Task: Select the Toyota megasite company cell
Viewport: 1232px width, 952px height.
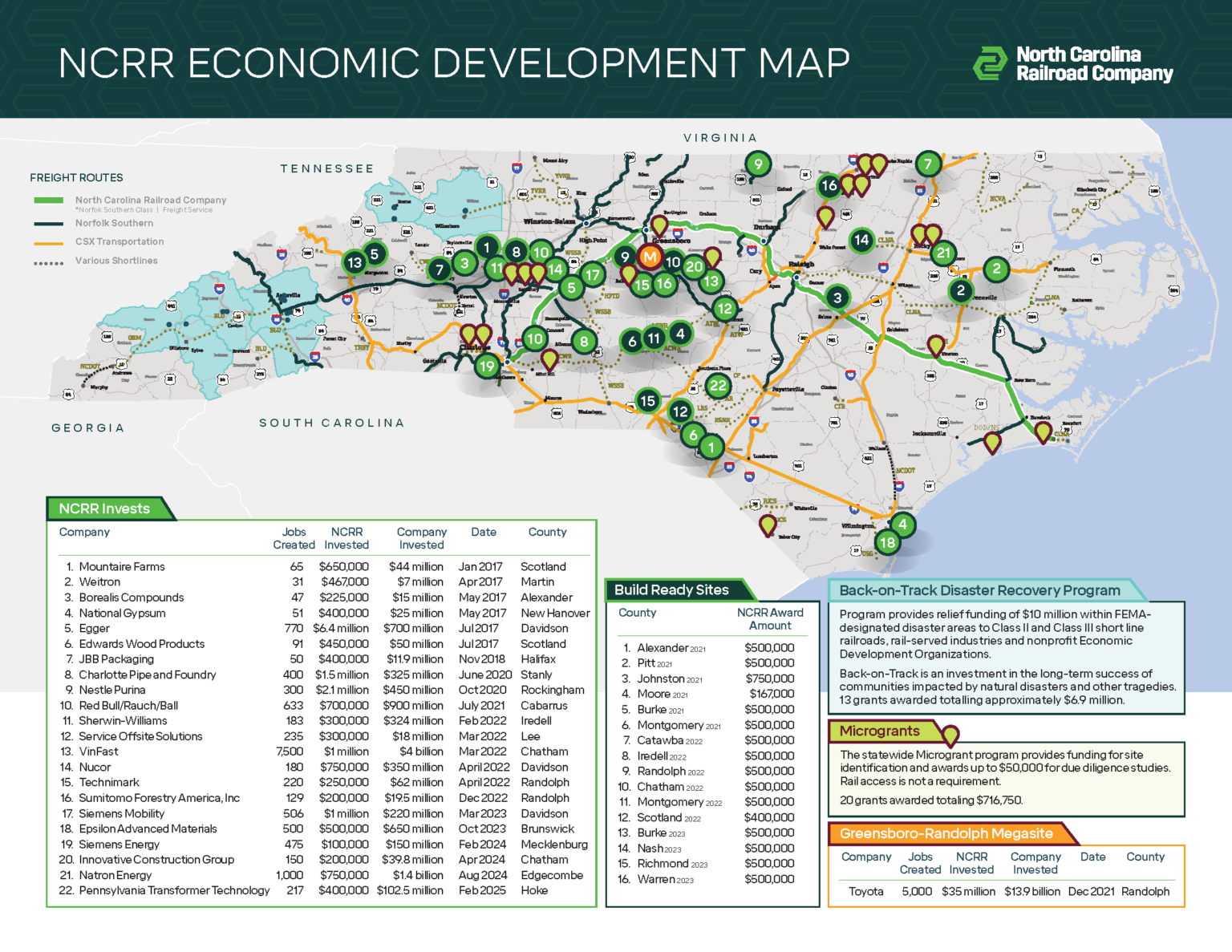Action: pyautogui.click(x=865, y=891)
